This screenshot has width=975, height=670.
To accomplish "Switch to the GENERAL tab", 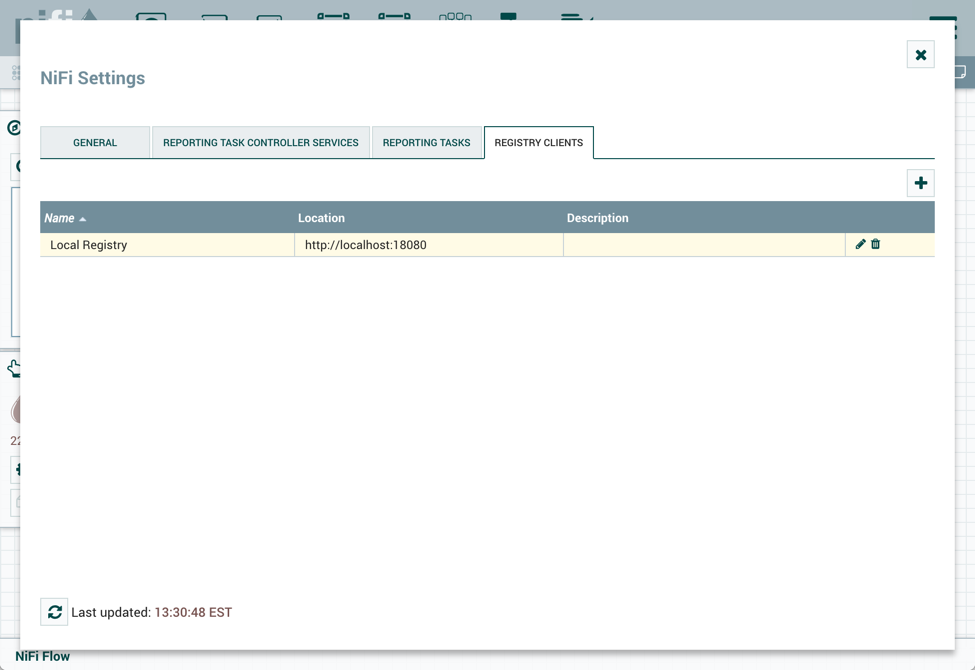I will 95,142.
